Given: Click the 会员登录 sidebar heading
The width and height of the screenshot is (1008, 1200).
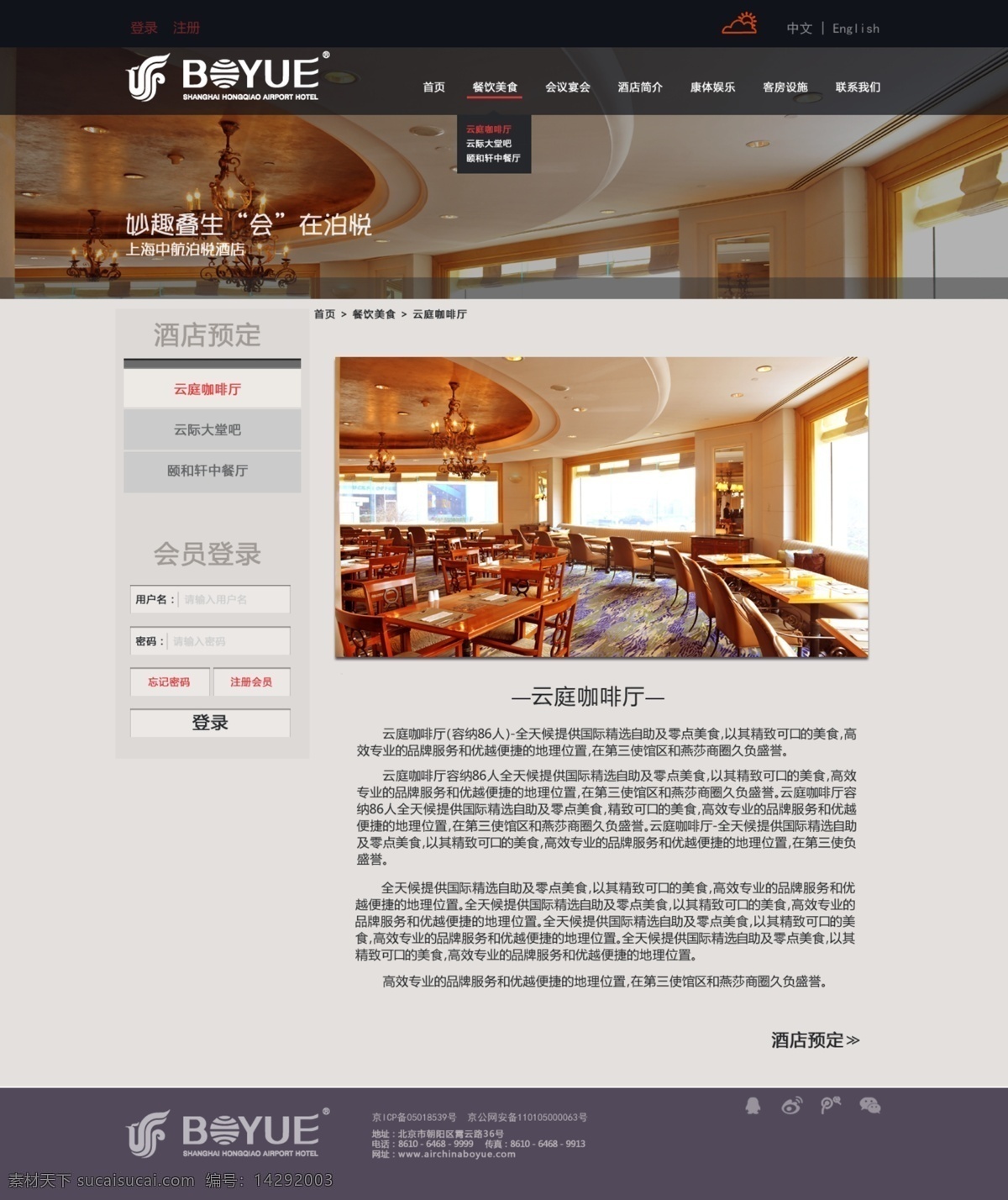Looking at the screenshot, I should (x=207, y=554).
